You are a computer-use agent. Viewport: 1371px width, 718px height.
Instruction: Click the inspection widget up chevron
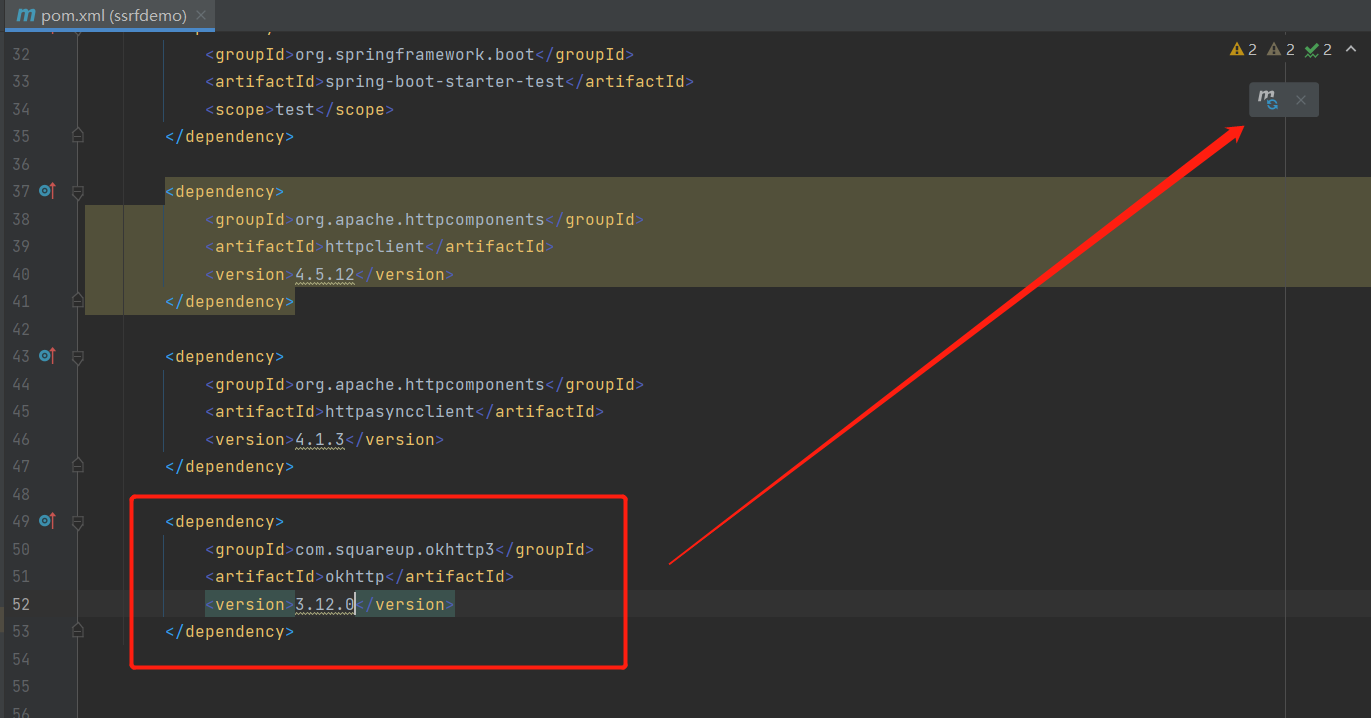tap(1351, 49)
